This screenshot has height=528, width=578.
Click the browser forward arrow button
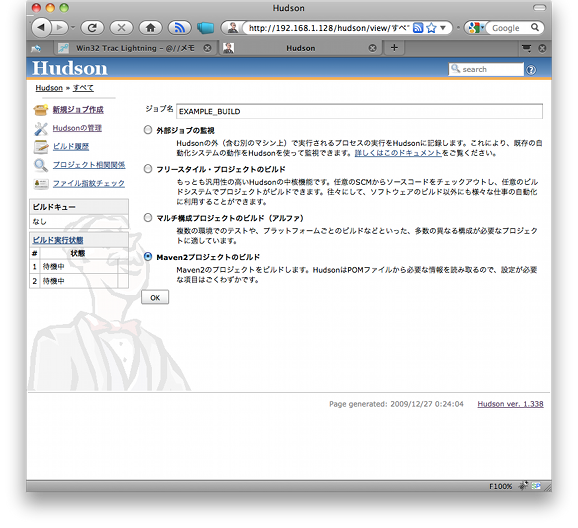pyautogui.click(x=59, y=28)
